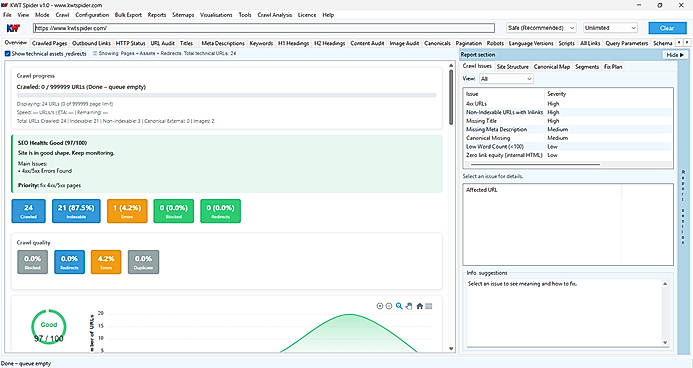Click the URL address input field

pyautogui.click(x=264, y=28)
